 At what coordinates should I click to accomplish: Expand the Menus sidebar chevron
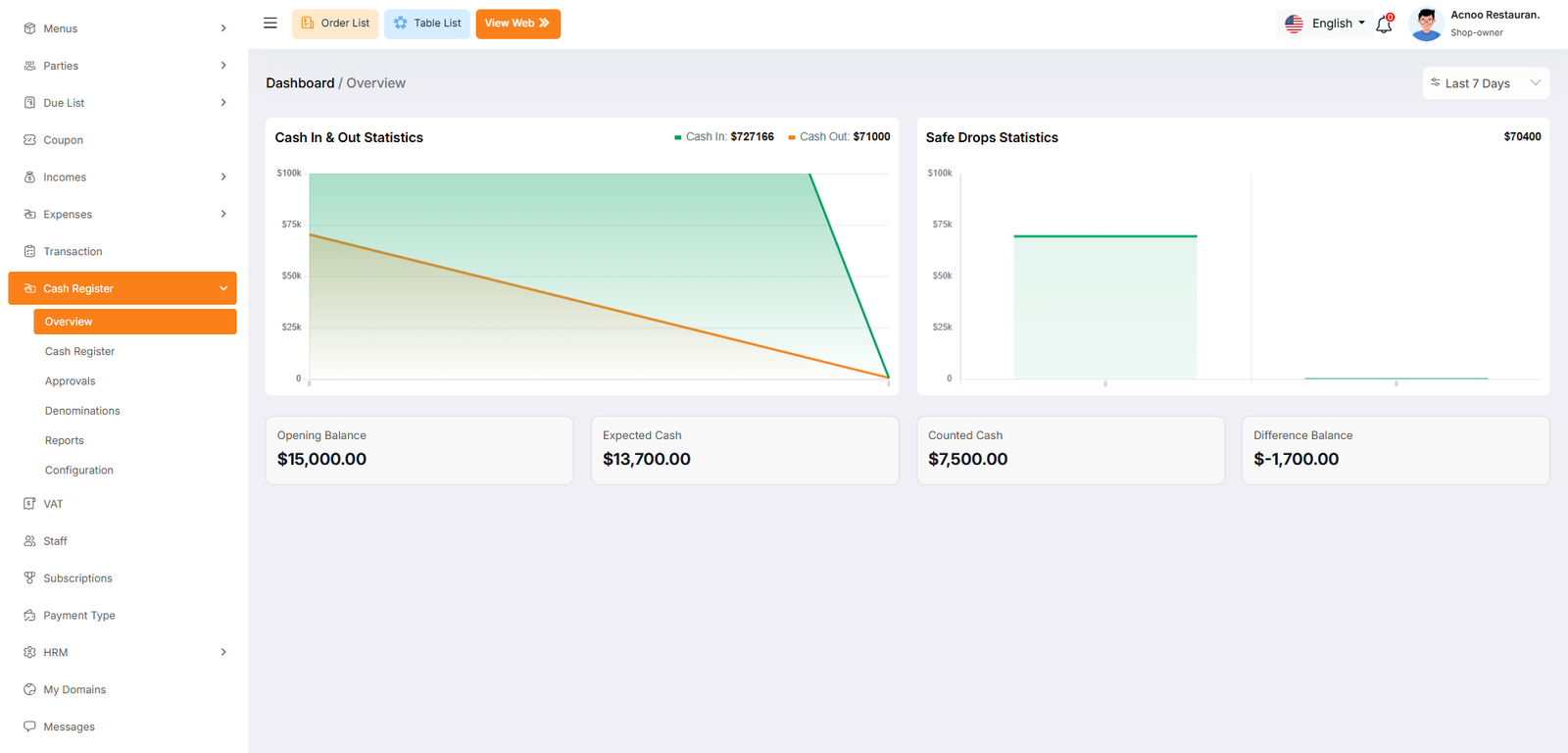223,28
